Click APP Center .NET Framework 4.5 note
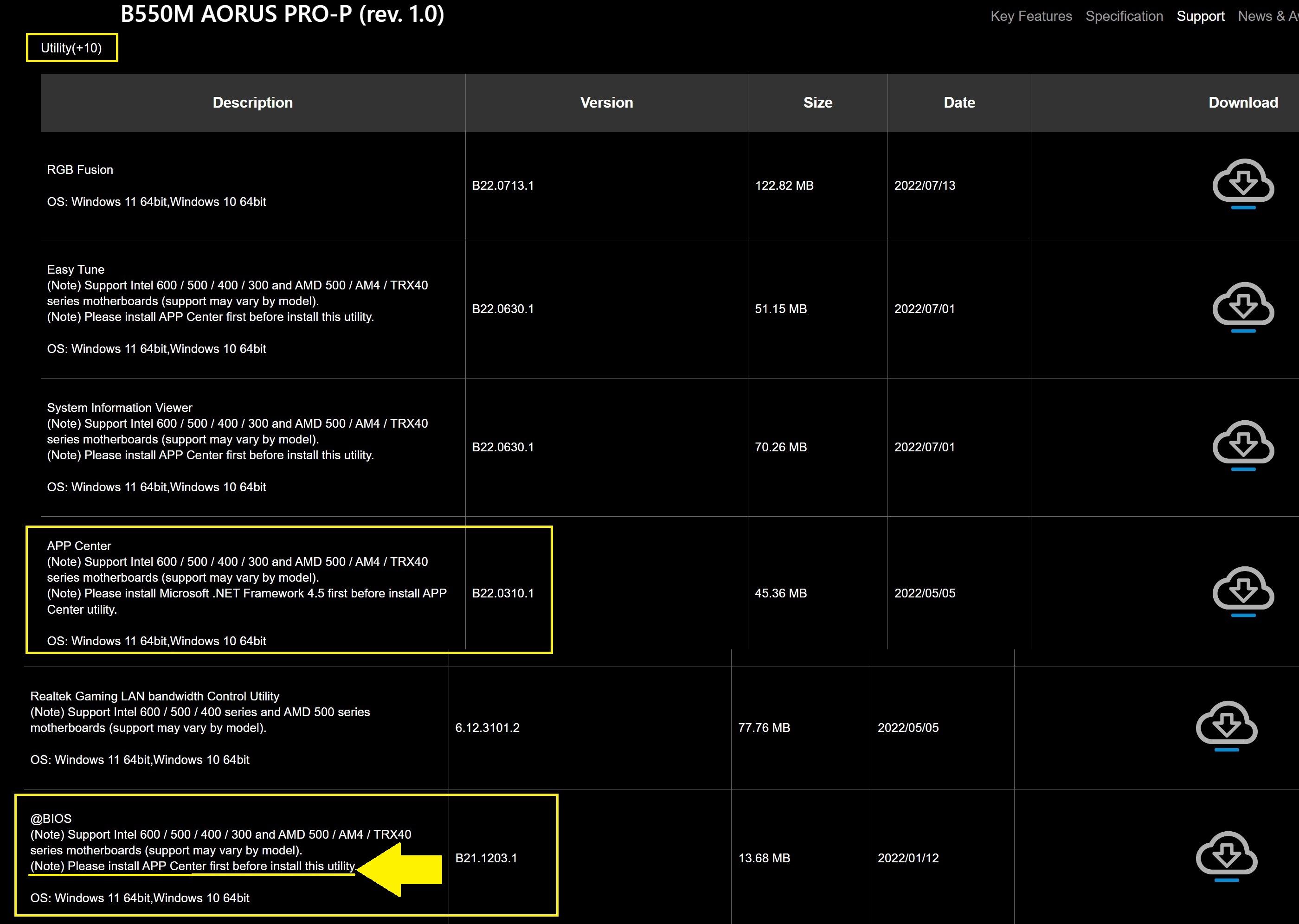The width and height of the screenshot is (1299, 924). [x=247, y=601]
